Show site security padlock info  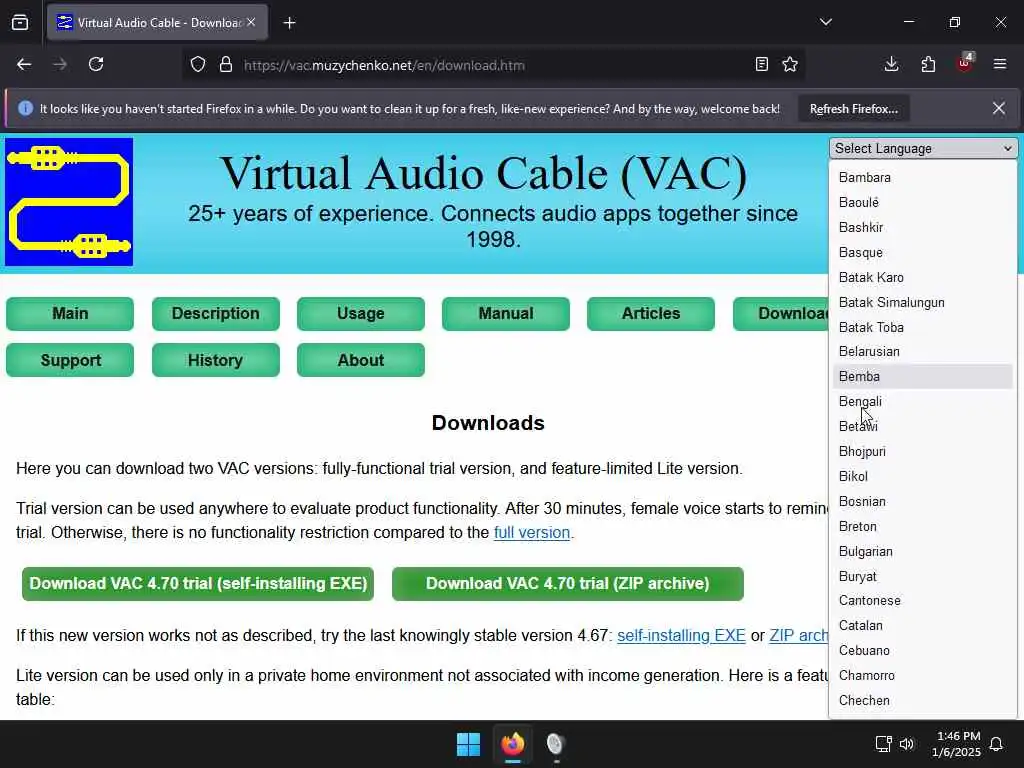226,65
